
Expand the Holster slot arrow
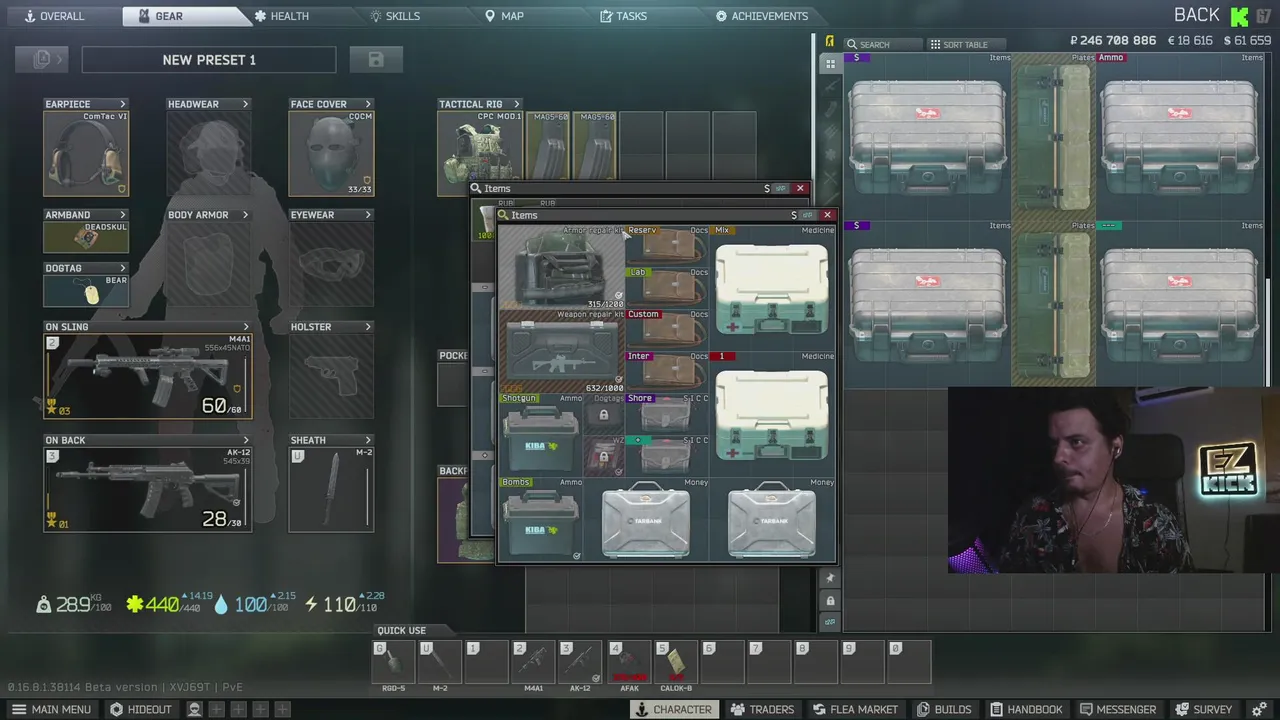click(368, 327)
